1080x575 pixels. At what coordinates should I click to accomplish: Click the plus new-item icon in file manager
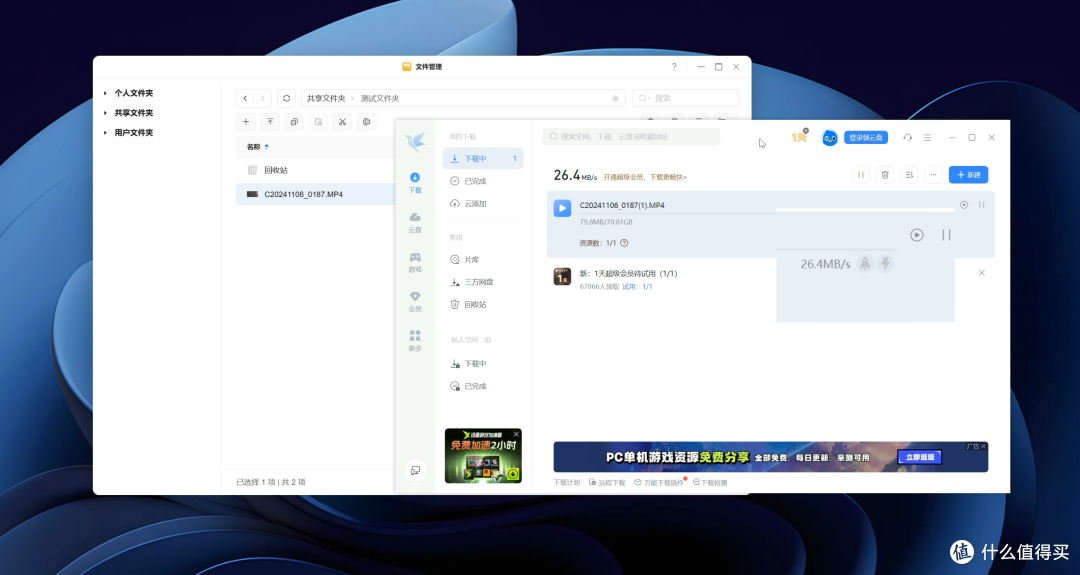[x=246, y=122]
